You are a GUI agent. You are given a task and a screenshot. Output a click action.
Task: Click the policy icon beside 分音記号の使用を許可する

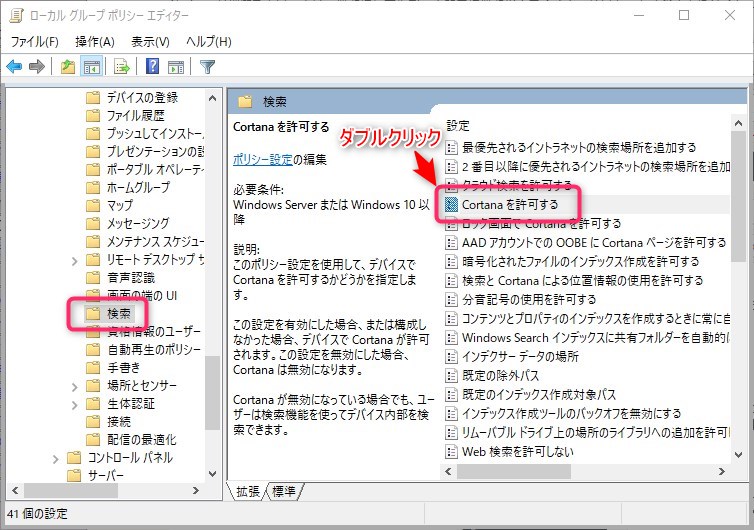tap(451, 300)
